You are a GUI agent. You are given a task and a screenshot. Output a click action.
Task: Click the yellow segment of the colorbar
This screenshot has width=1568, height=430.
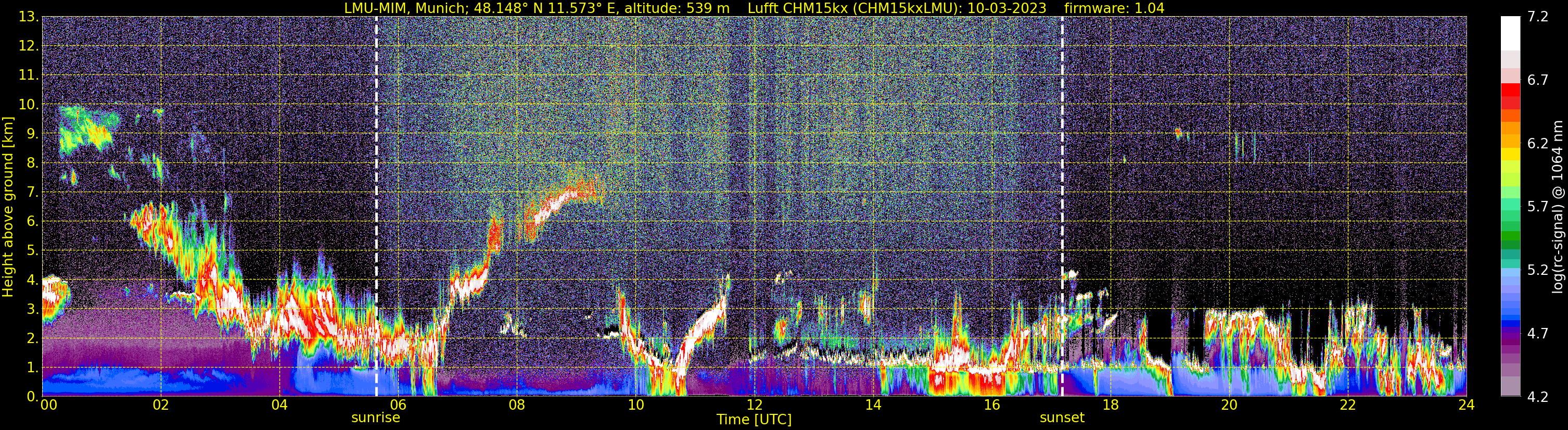click(x=1511, y=154)
